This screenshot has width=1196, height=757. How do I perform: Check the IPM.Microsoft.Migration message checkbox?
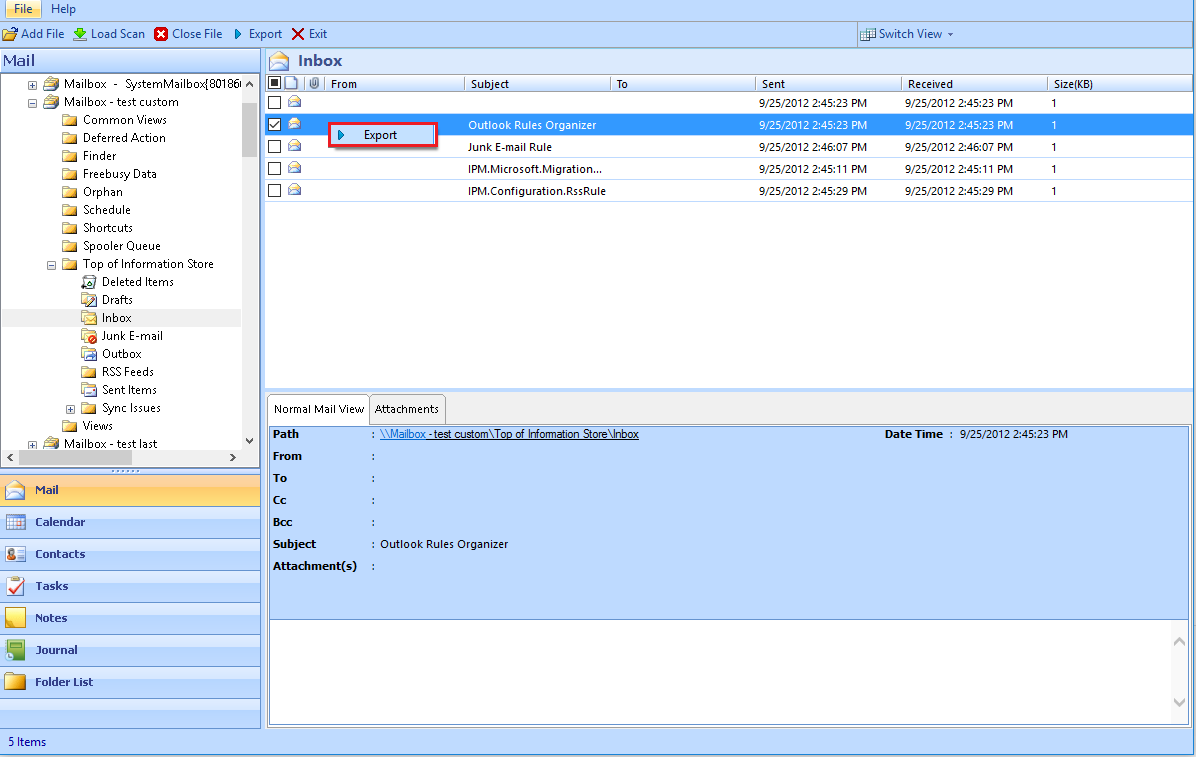coord(275,169)
